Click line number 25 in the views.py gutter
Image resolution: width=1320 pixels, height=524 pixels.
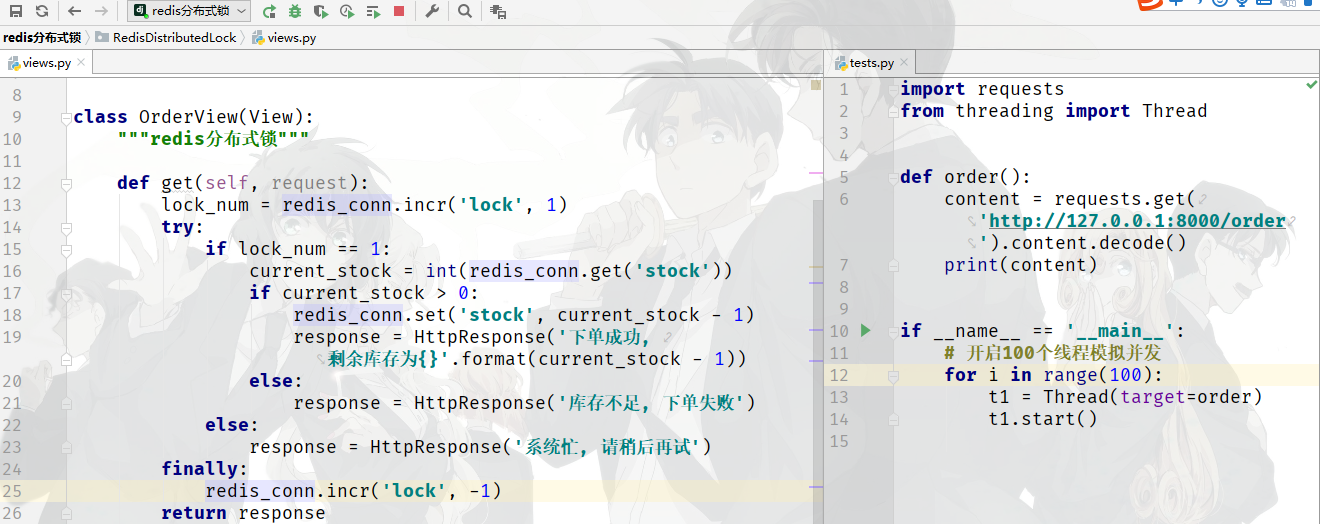pos(12,491)
